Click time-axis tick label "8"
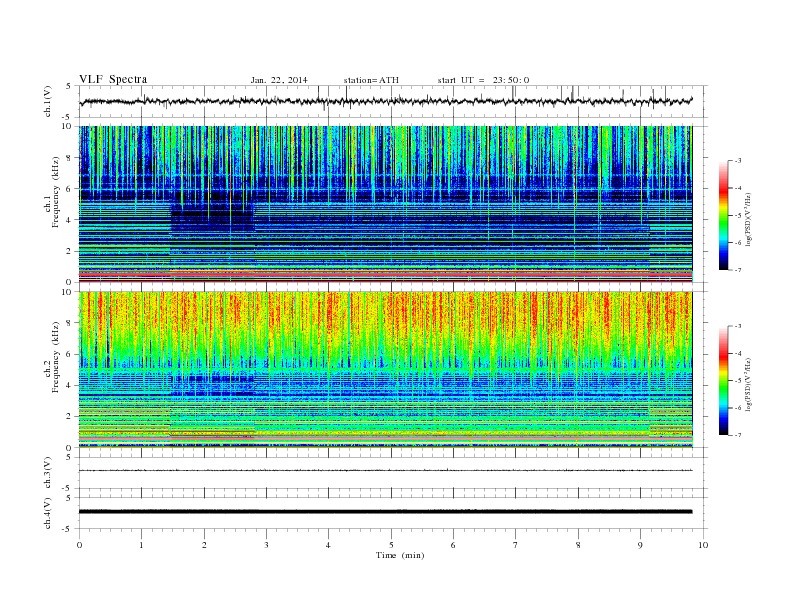Image resolution: width=792 pixels, height=612 pixels. (578, 545)
